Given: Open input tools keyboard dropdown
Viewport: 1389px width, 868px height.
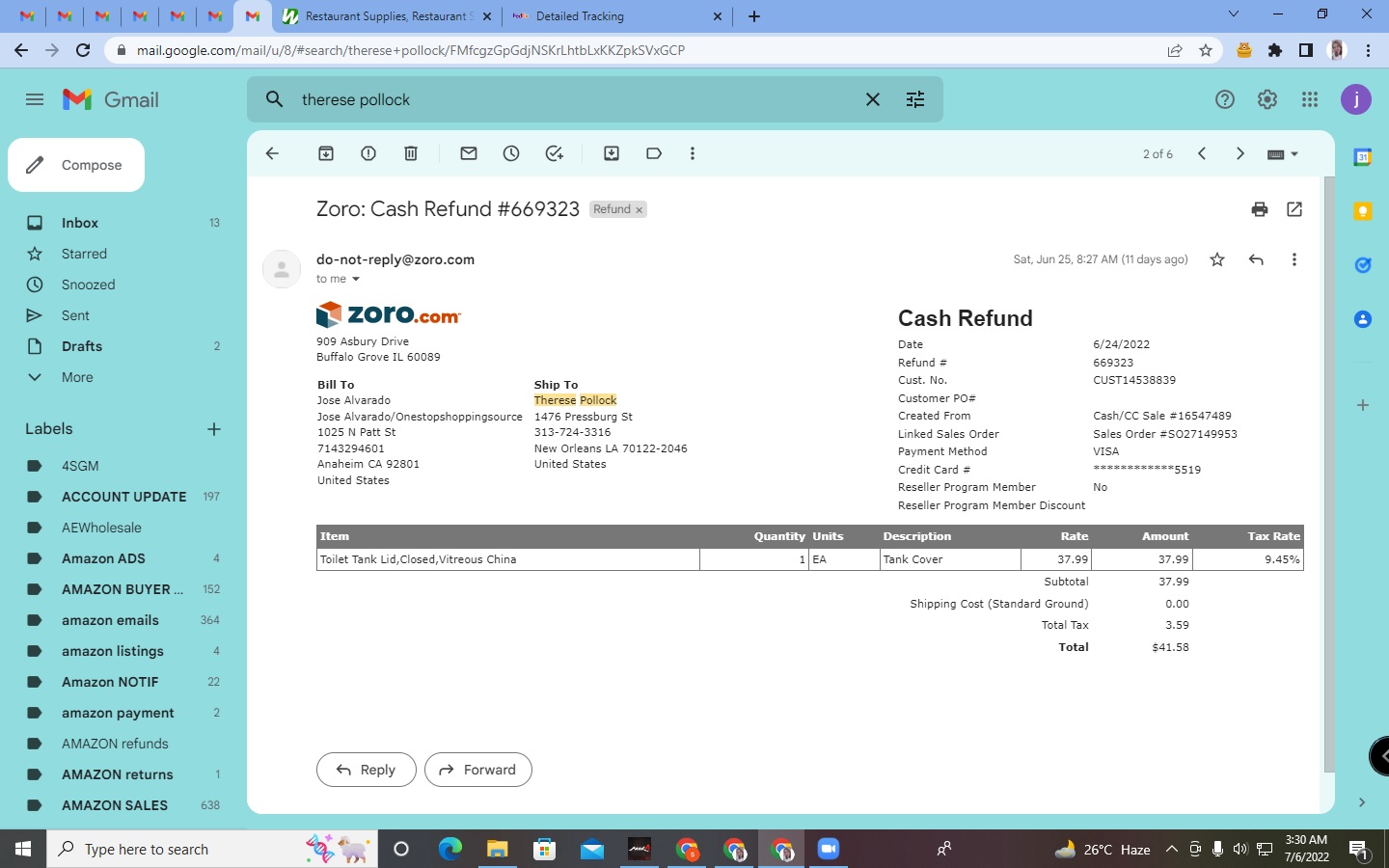Looking at the screenshot, I should pyautogui.click(x=1283, y=153).
